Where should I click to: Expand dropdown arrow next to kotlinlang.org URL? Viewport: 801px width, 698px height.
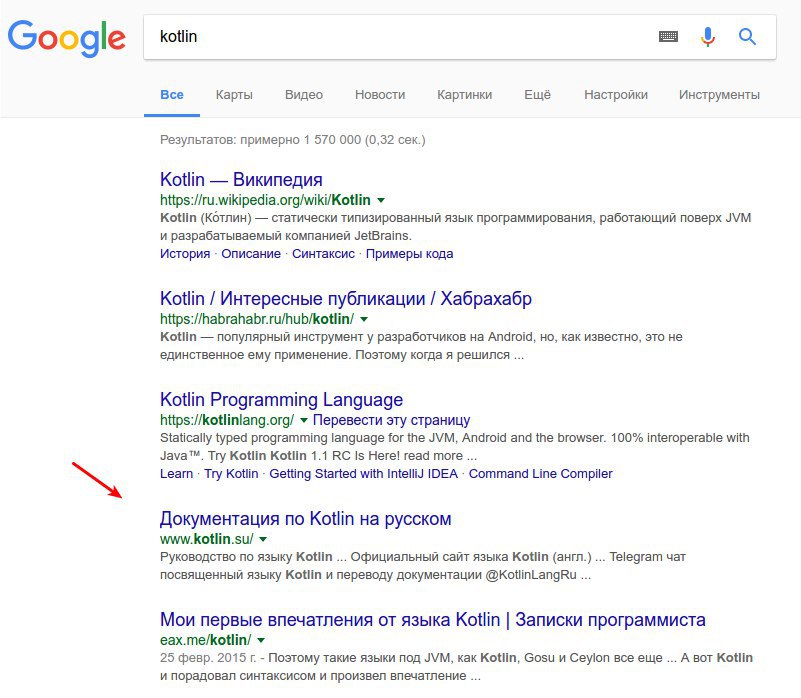(303, 420)
